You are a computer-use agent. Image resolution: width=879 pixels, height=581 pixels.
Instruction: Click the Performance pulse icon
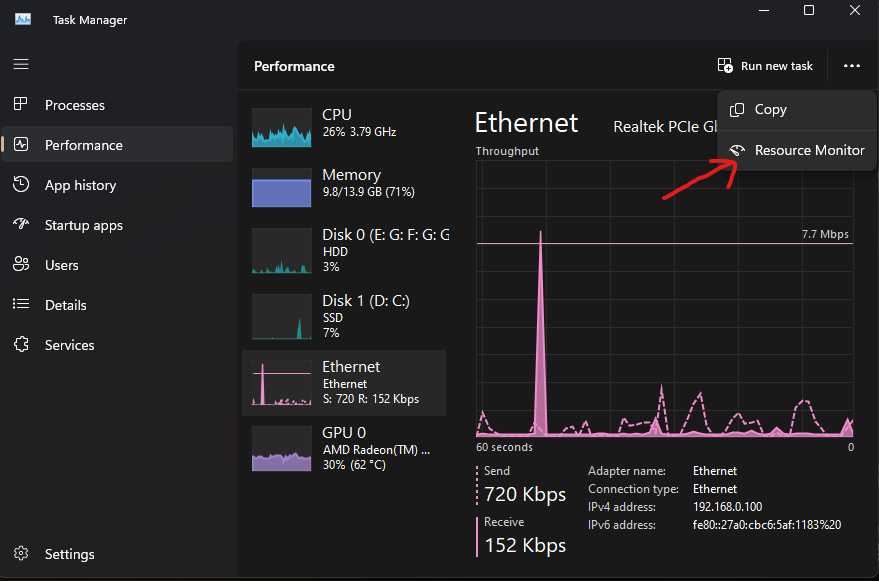coord(21,145)
